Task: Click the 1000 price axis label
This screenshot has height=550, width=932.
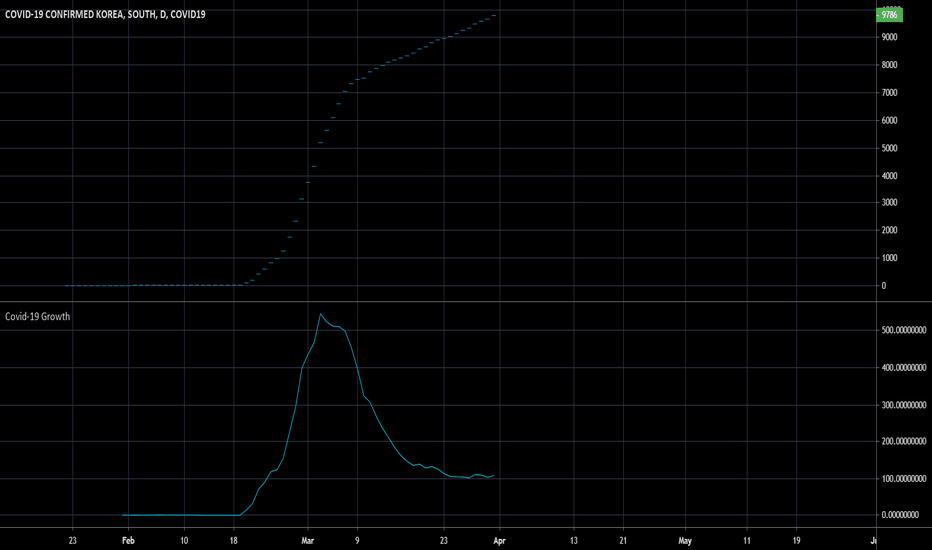Action: [x=889, y=258]
